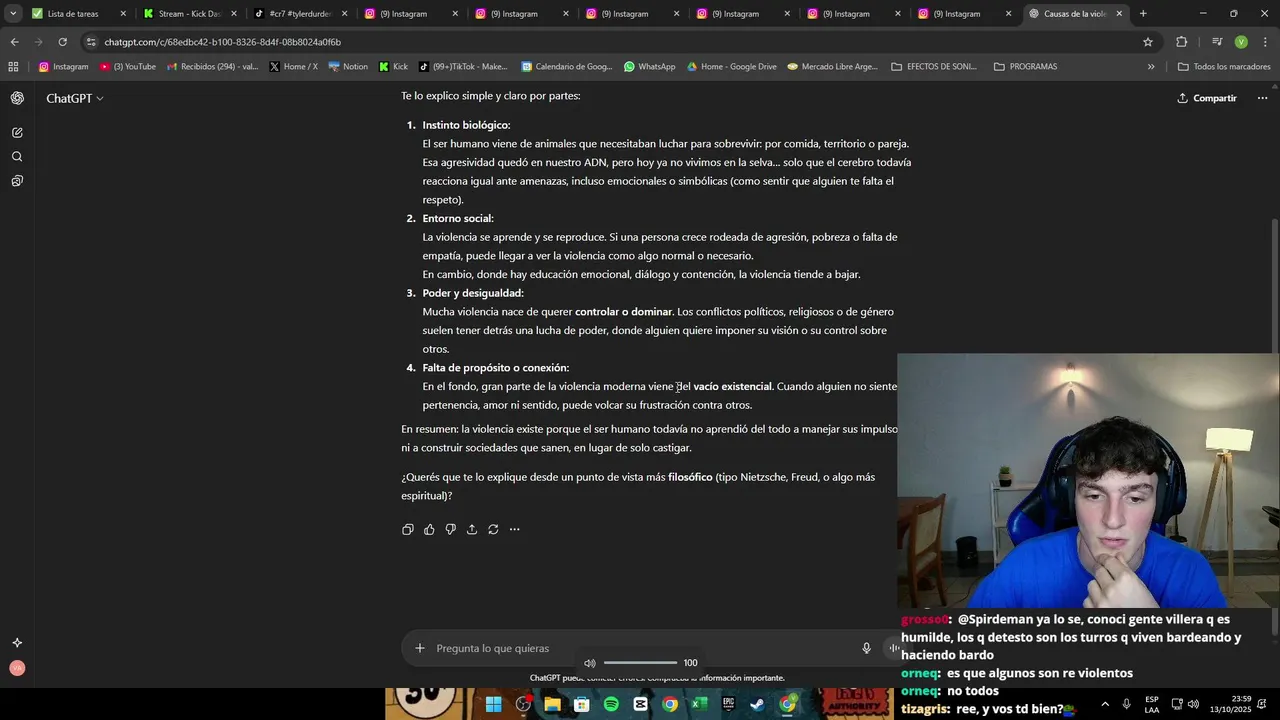
Task: Close the Causas de la violencia tab
Action: (1119, 14)
